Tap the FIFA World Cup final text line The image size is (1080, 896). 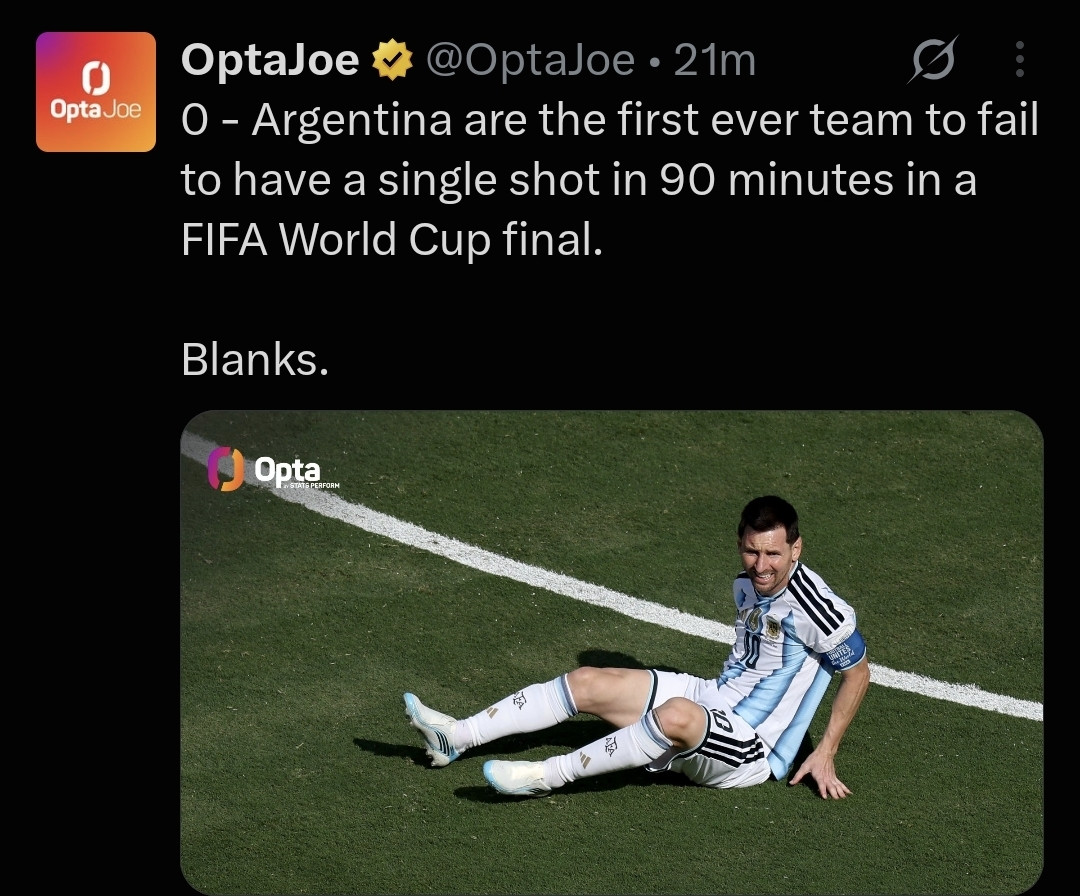392,240
